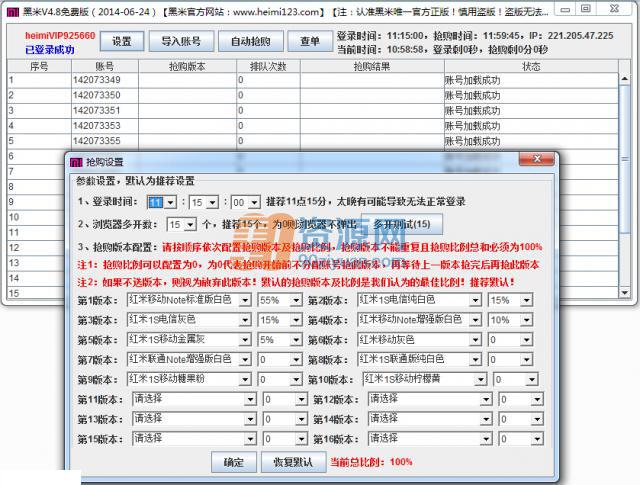
Task: Click the 确定 button in settings dialog
Action: click(233, 462)
